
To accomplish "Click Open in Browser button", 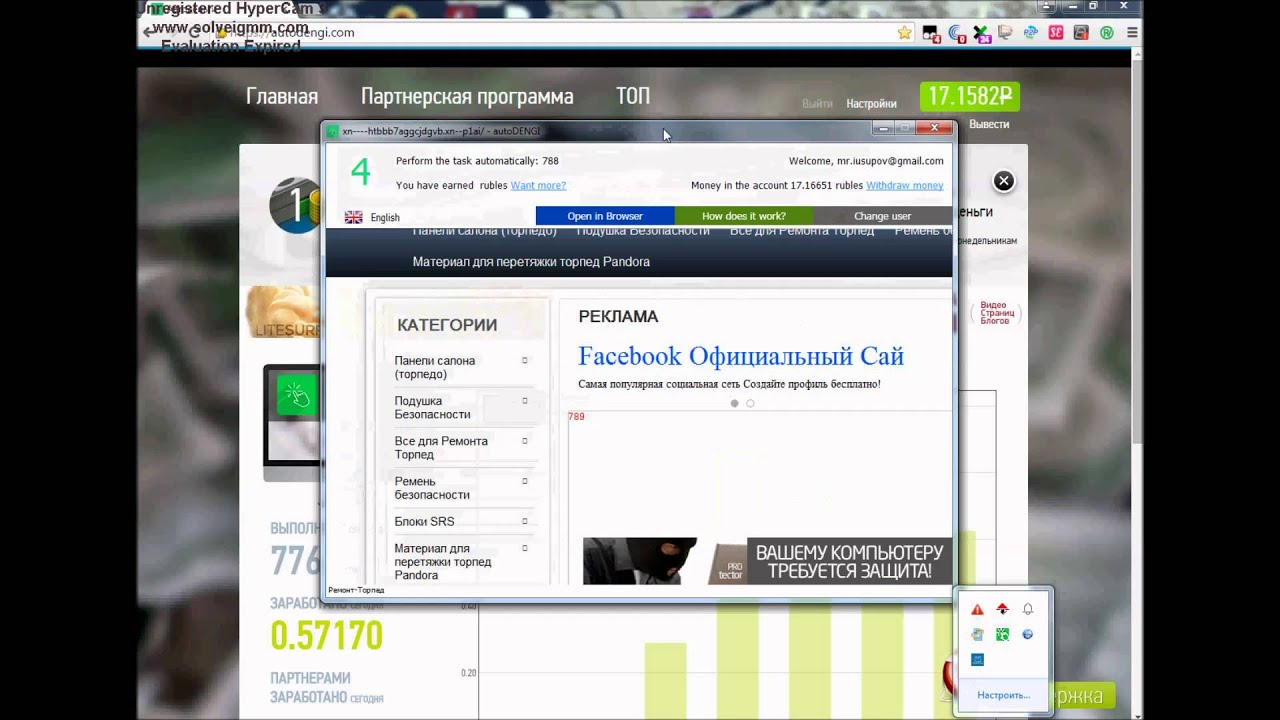I will 605,216.
